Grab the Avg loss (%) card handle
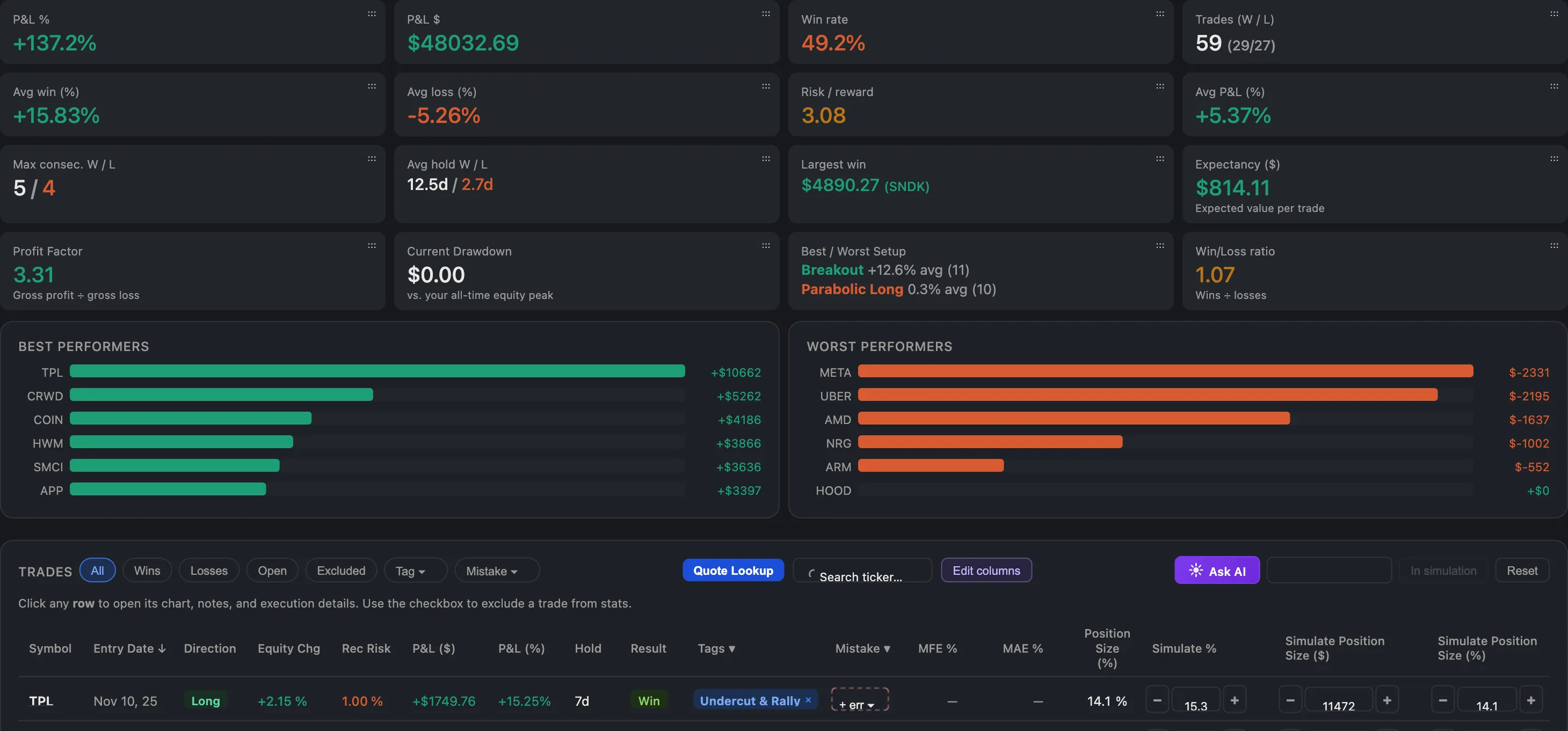The image size is (1568, 731). click(x=766, y=86)
